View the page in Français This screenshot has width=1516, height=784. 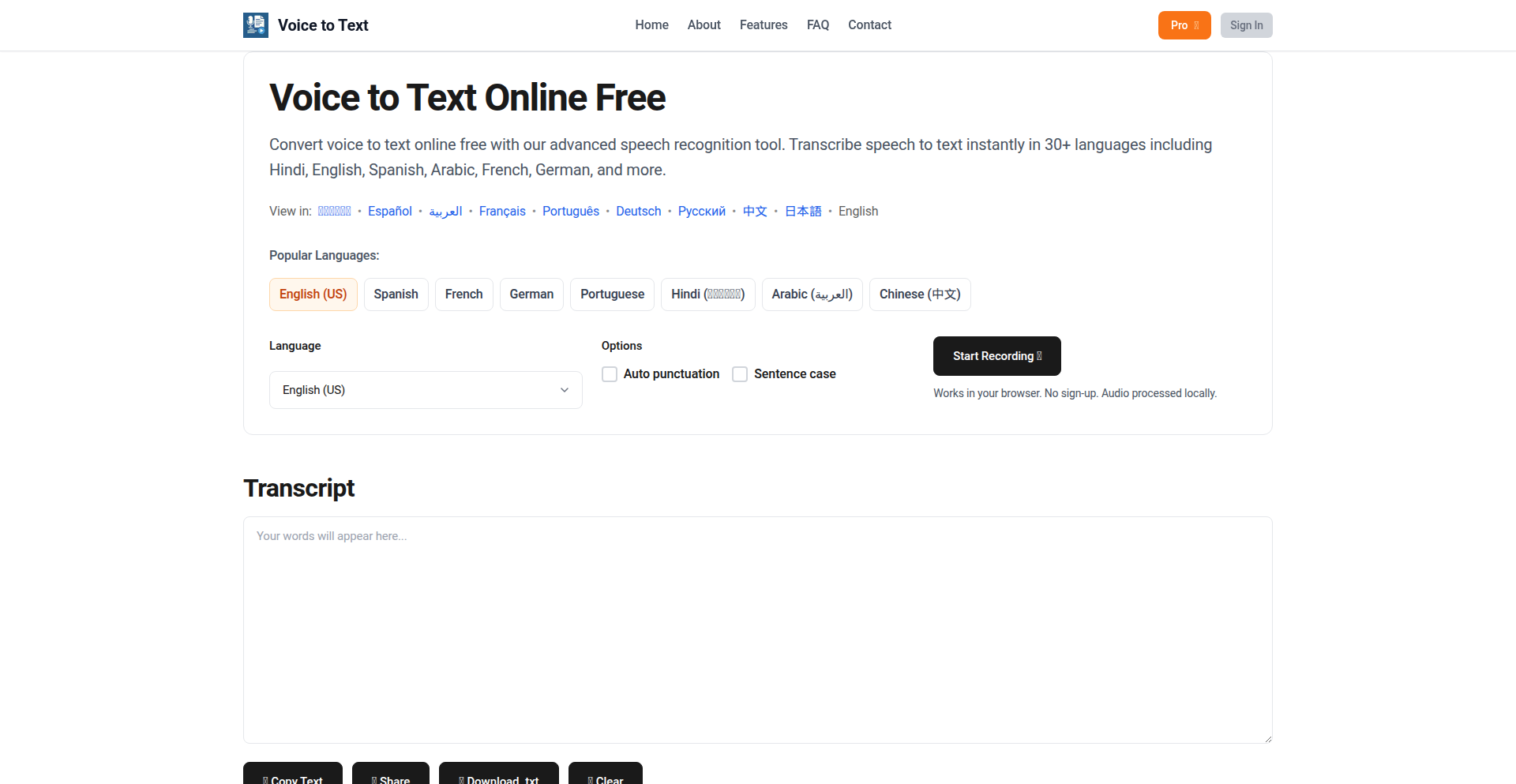coord(502,212)
